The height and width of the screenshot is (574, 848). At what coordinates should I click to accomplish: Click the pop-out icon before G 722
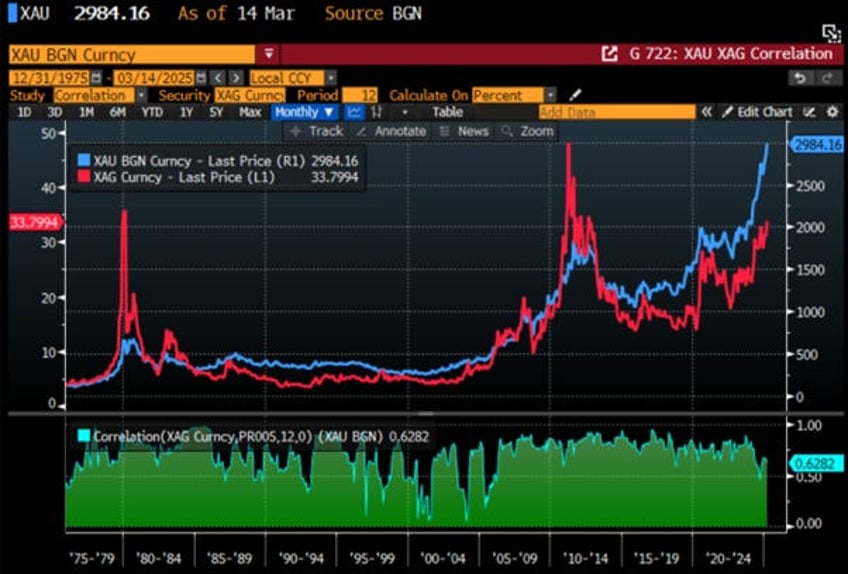click(x=610, y=54)
